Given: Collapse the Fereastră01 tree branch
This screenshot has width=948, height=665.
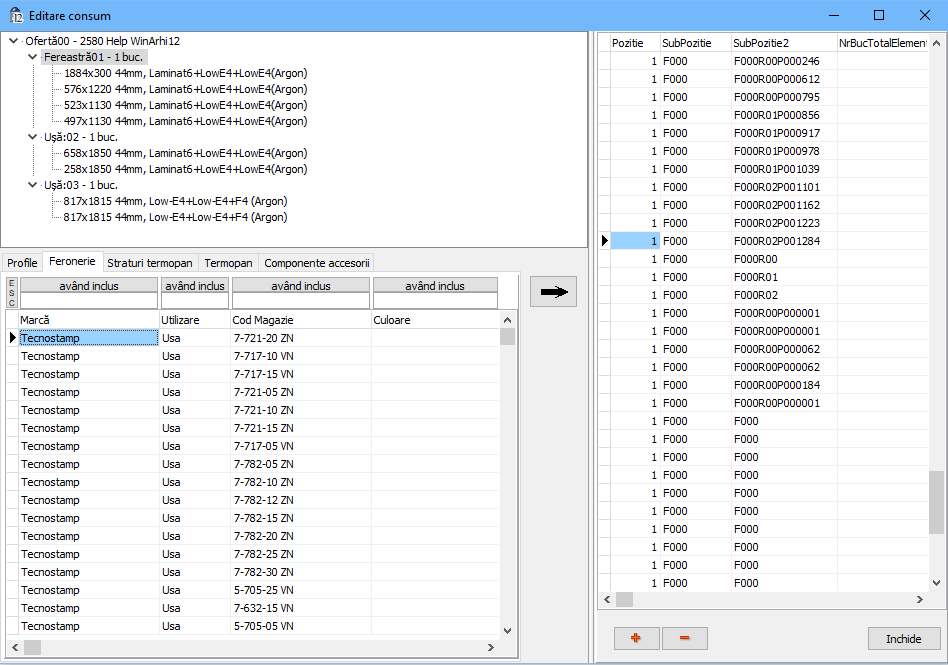Looking at the screenshot, I should 33,57.
